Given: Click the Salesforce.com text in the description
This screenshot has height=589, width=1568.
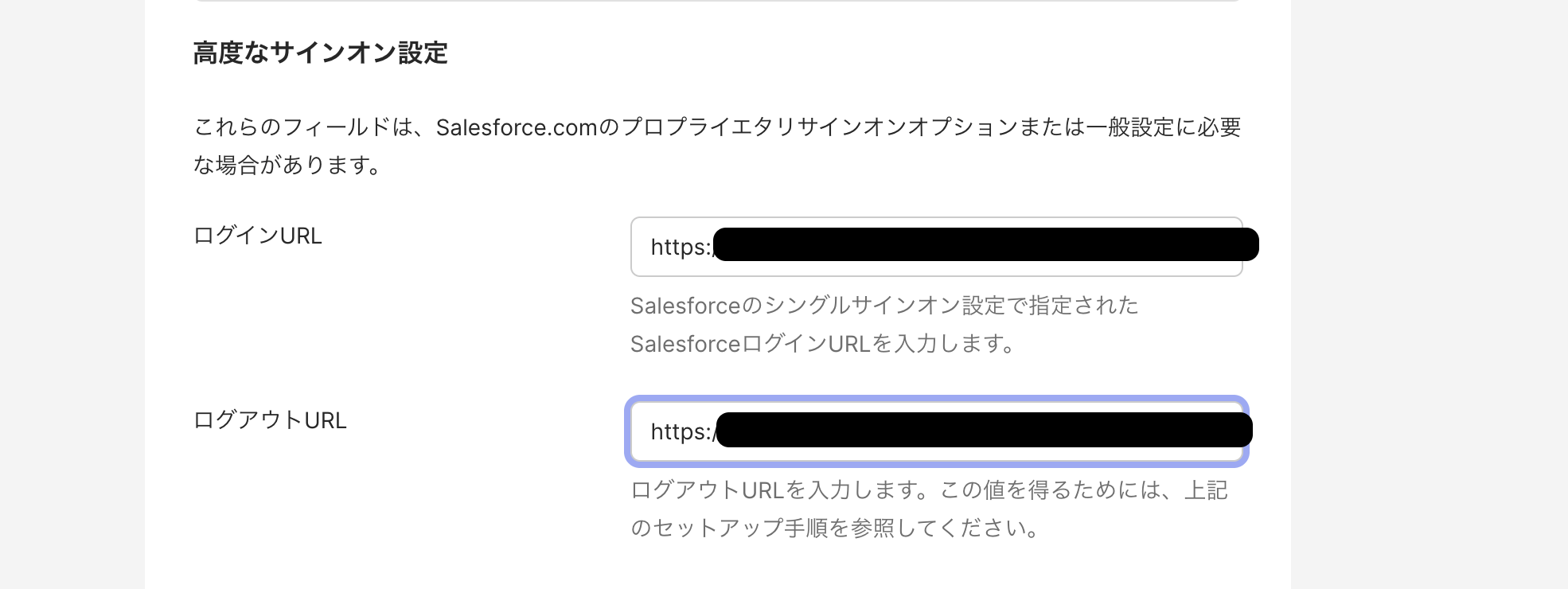Looking at the screenshot, I should pyautogui.click(x=516, y=127).
